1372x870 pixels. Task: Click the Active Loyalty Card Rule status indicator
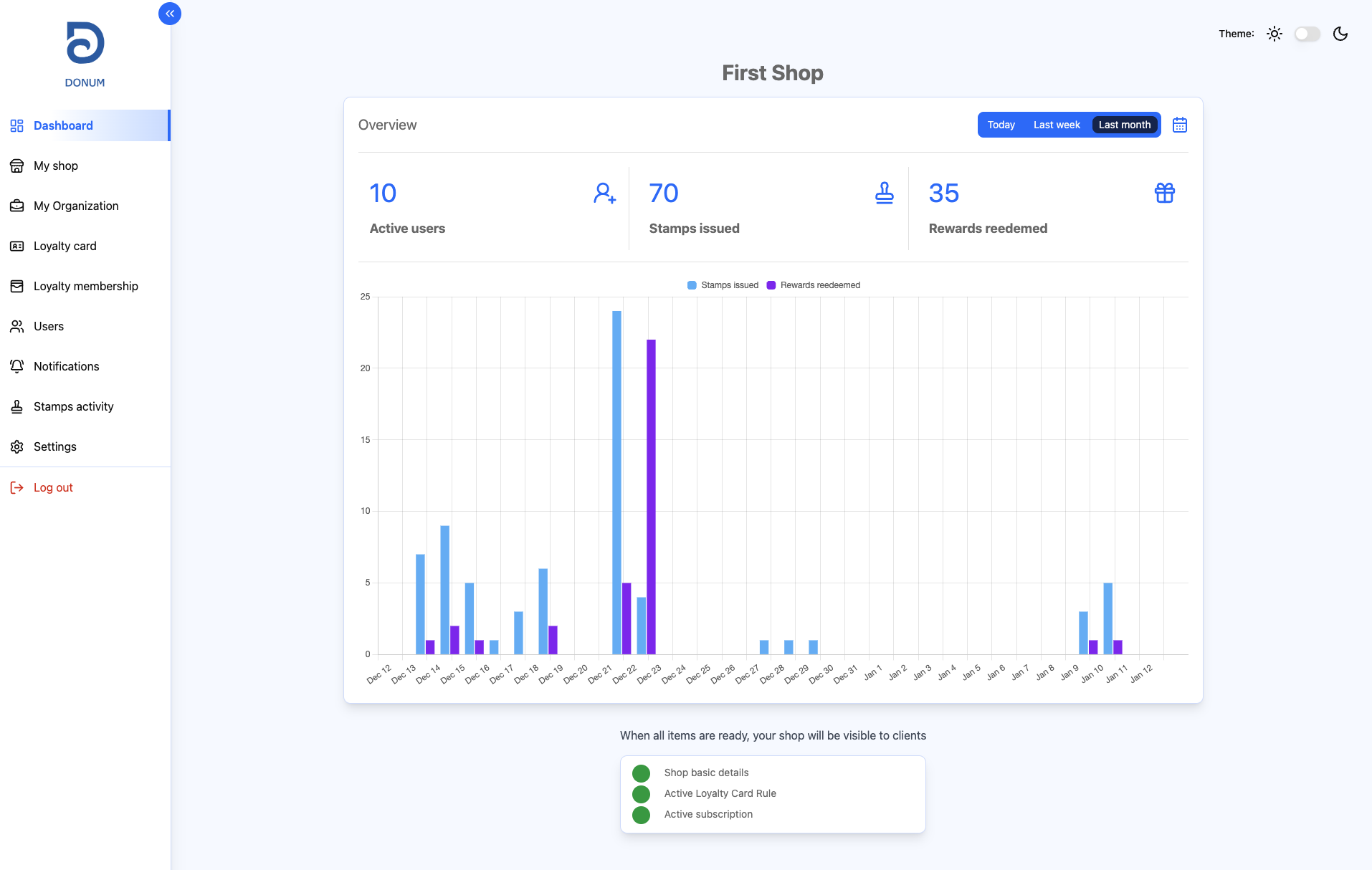pos(641,794)
